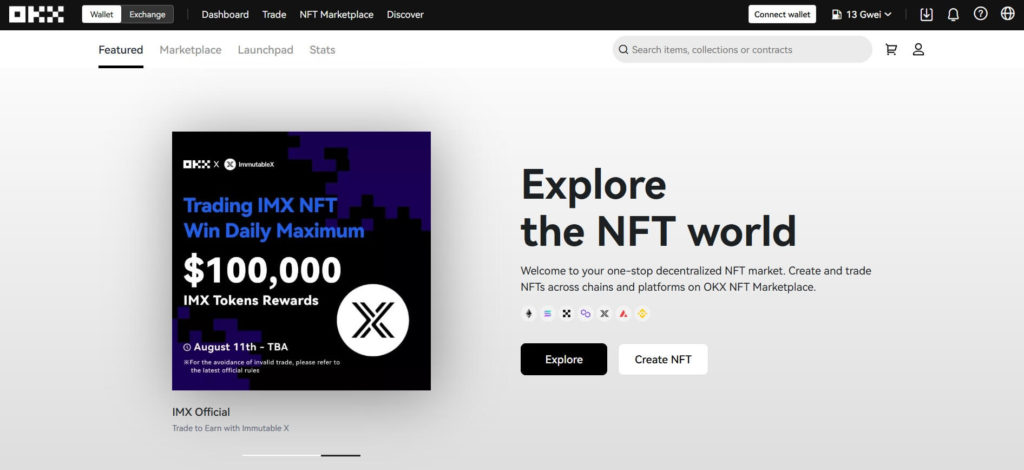Open the IMX Official title link
This screenshot has width=1024, height=470.
201,412
